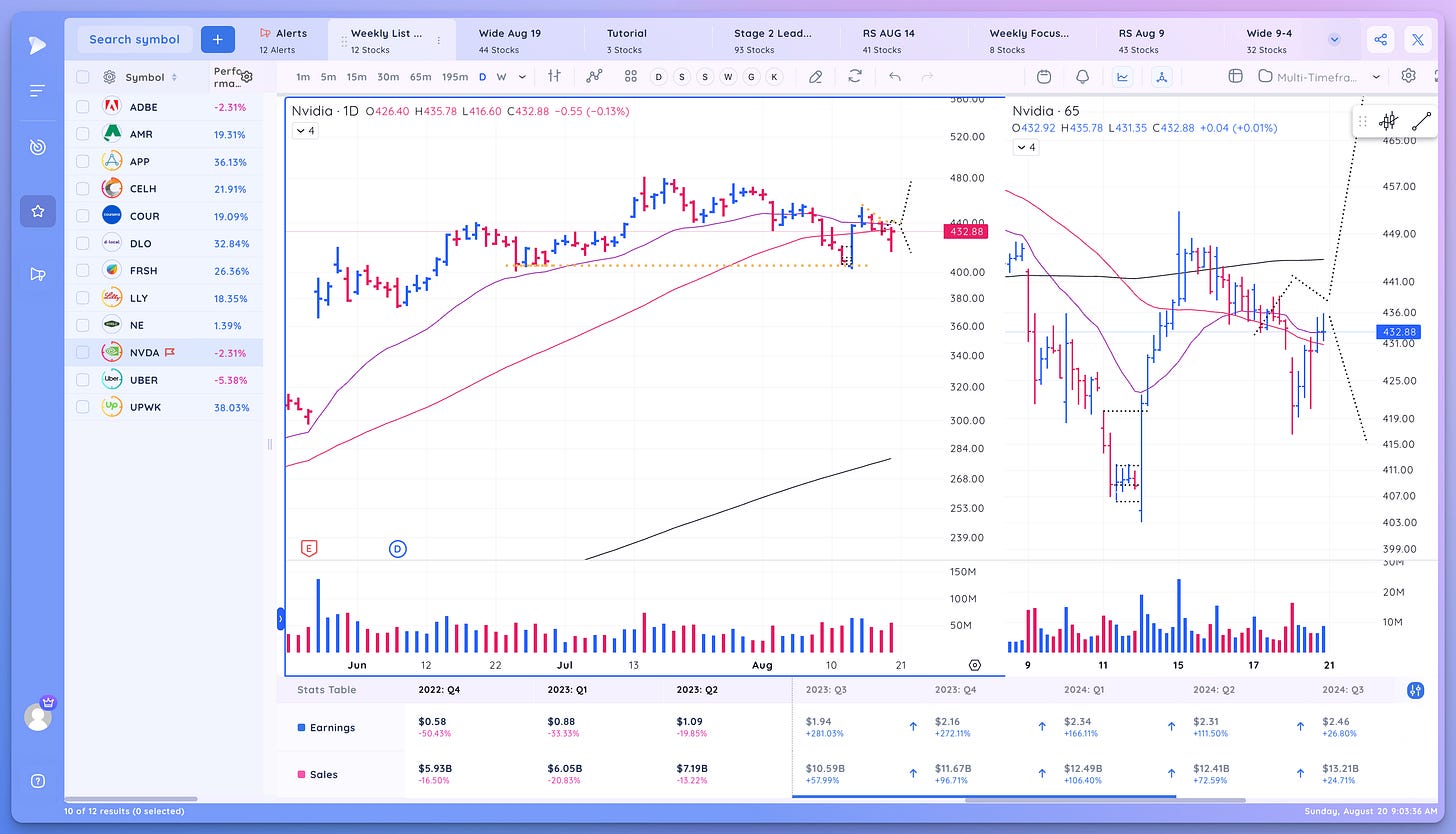Open the help question mark icon

pos(38,781)
